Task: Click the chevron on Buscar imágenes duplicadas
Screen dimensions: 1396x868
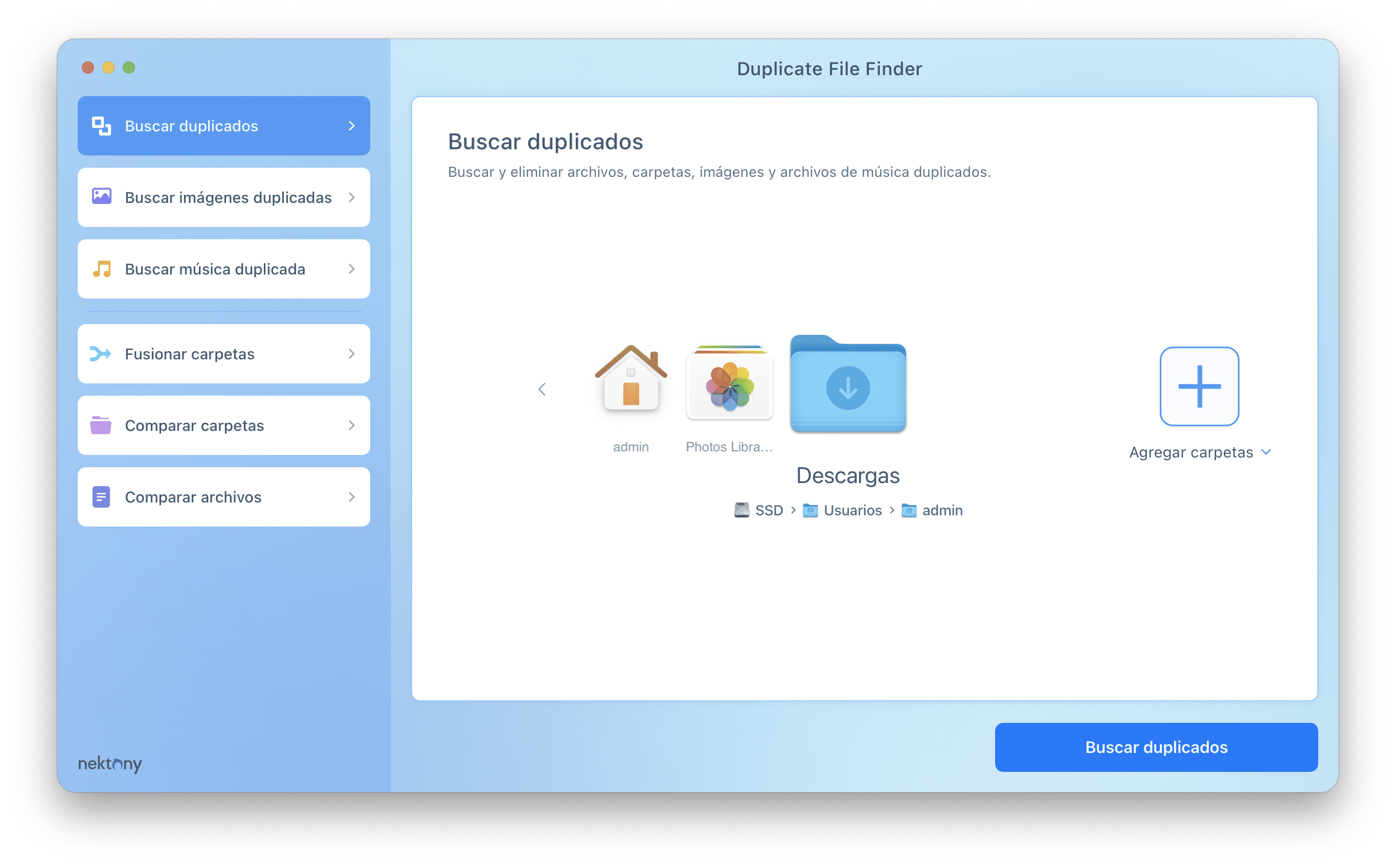Action: (351, 197)
